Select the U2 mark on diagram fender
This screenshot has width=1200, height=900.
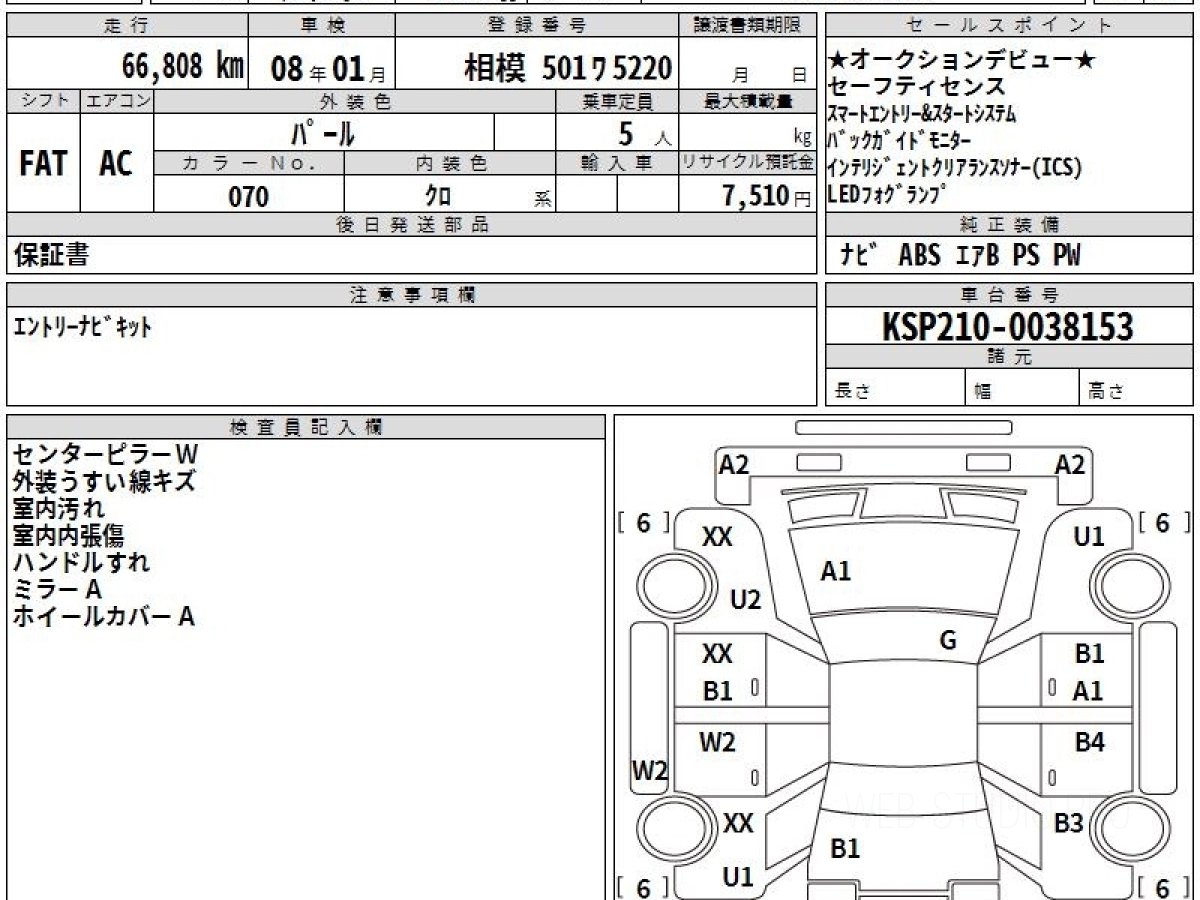745,599
